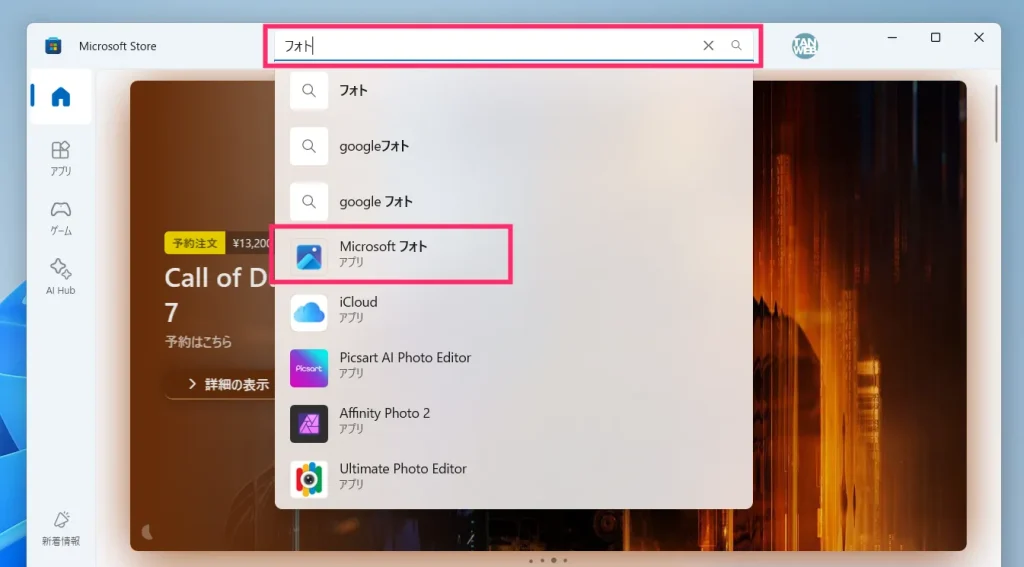Click search icon beside google フォト suggestion
Screen dimensions: 1024x567
309,201
